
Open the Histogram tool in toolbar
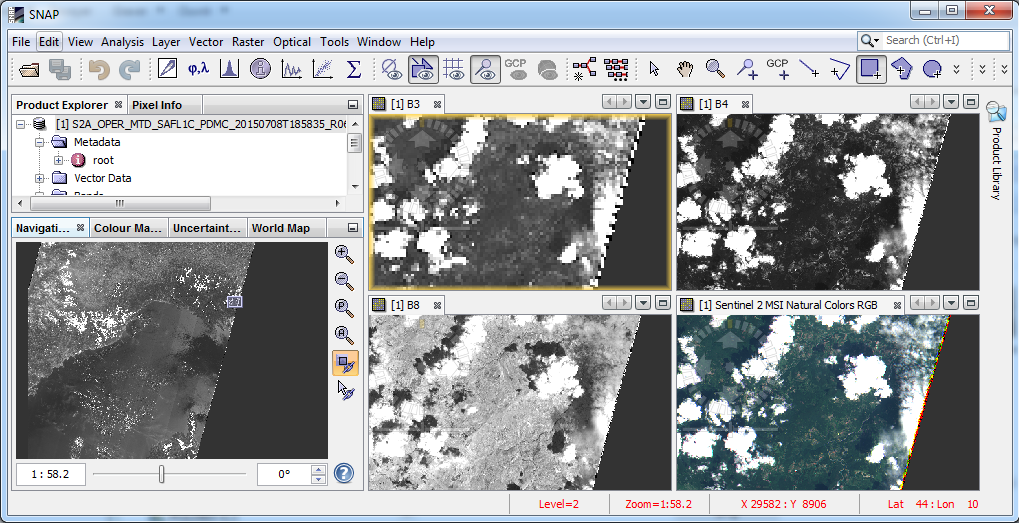pos(229,69)
